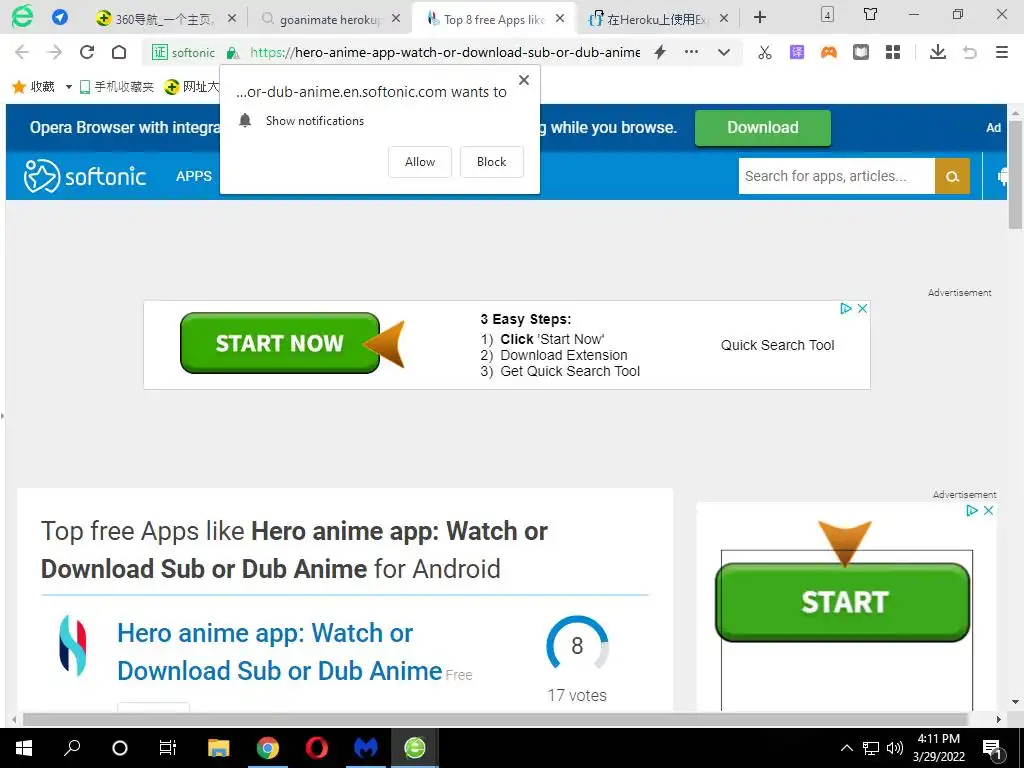Reload the current page
This screenshot has width=1024, height=768.
click(x=87, y=52)
